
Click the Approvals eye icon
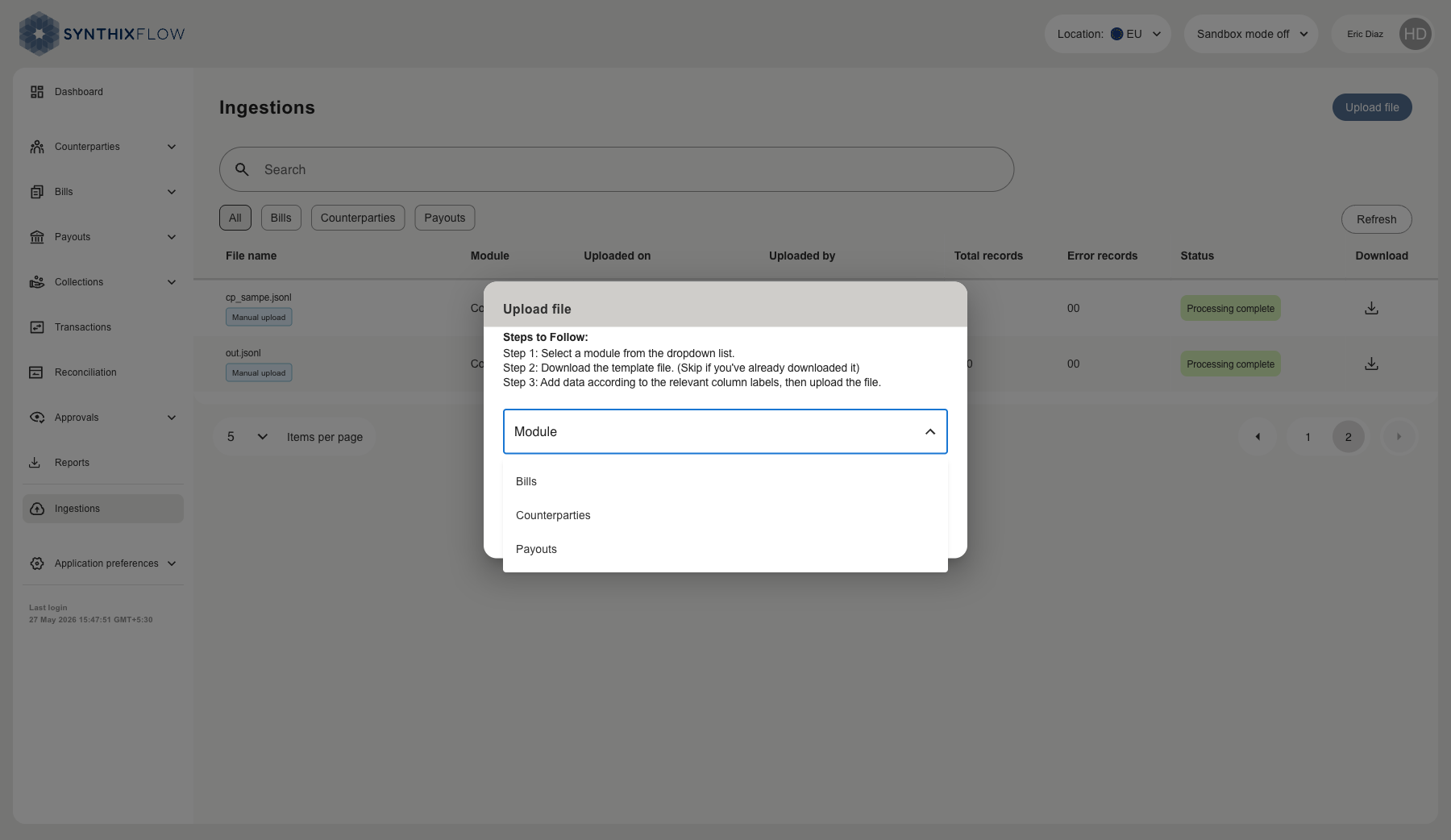click(x=37, y=418)
